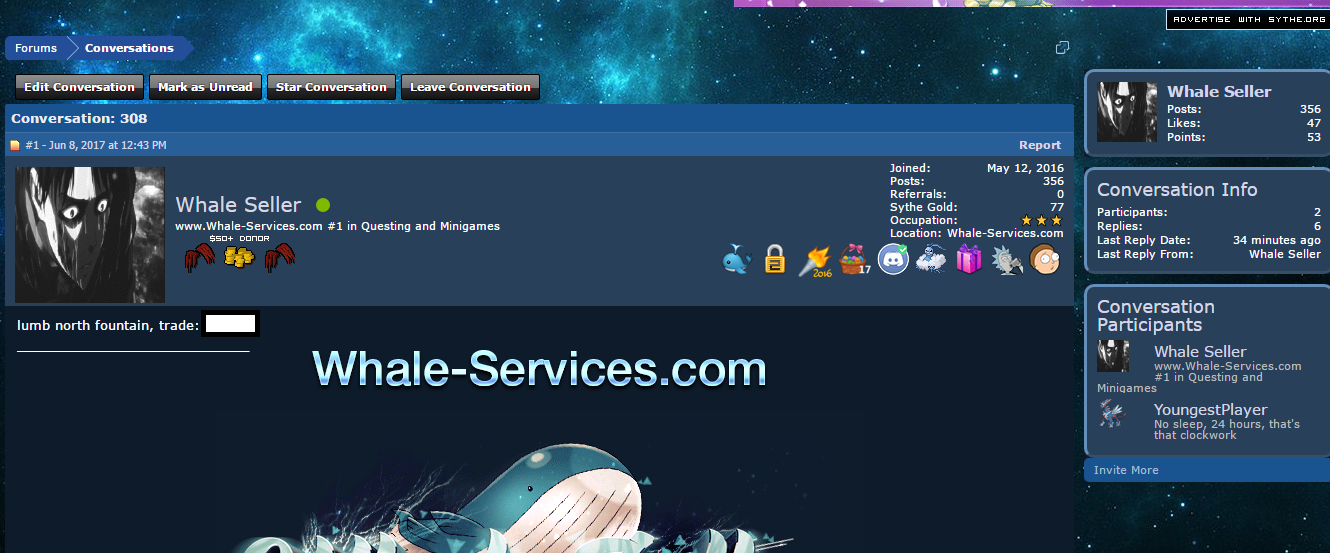1330x553 pixels.
Task: Click the Likes 47 stat in sidebar
Action: (x=1244, y=123)
